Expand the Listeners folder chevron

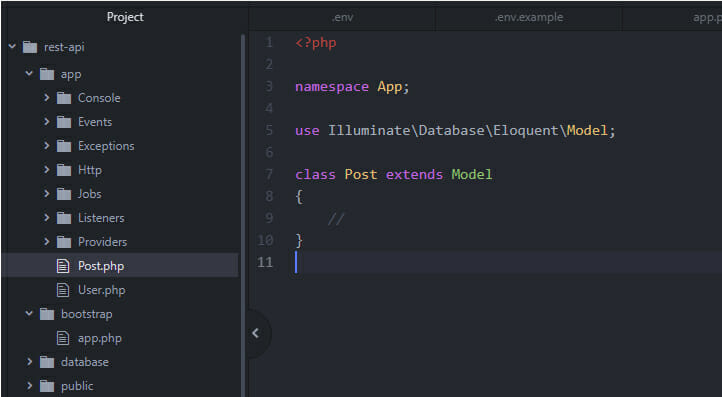click(47, 217)
